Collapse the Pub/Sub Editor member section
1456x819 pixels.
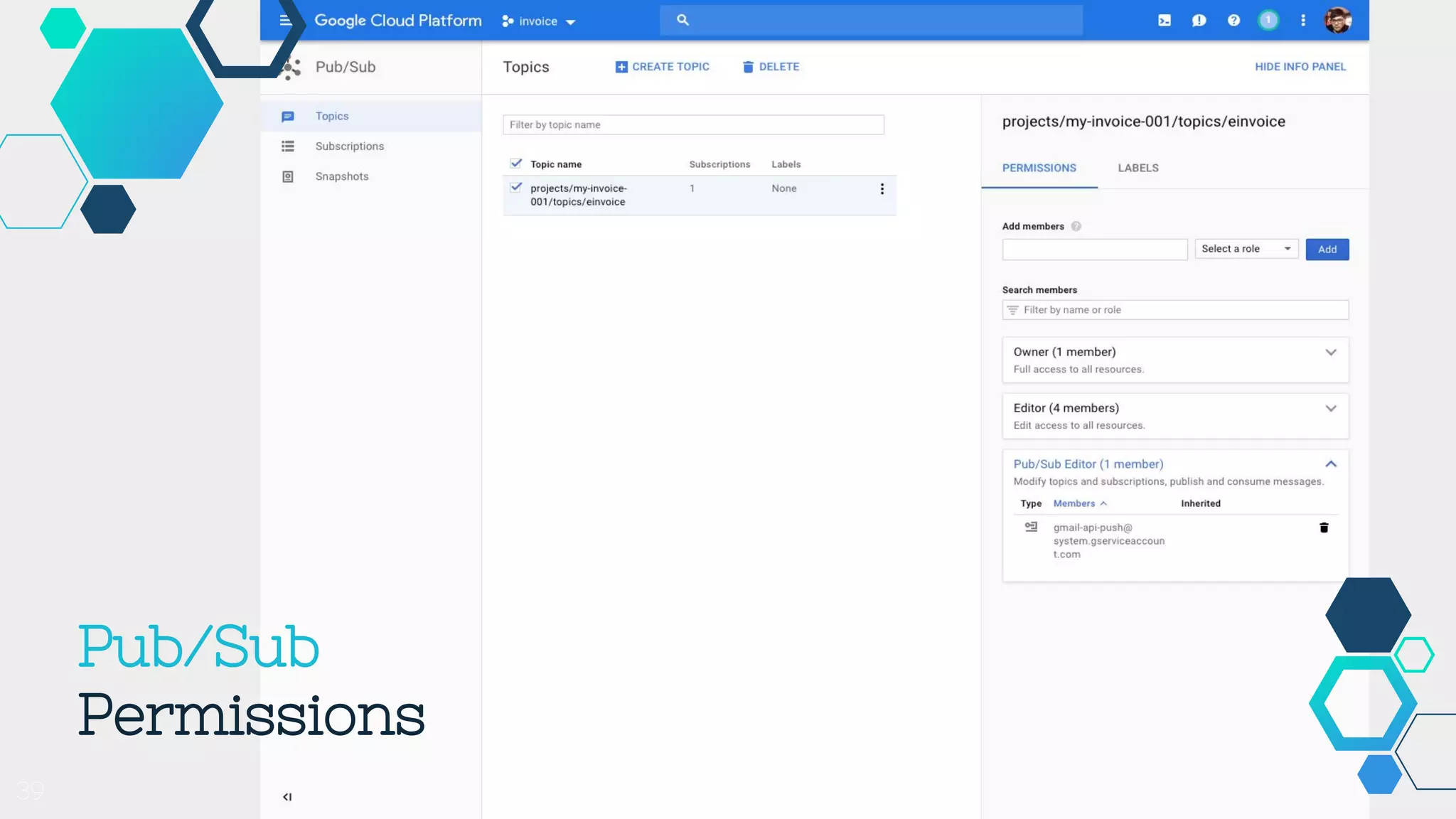[x=1330, y=464]
